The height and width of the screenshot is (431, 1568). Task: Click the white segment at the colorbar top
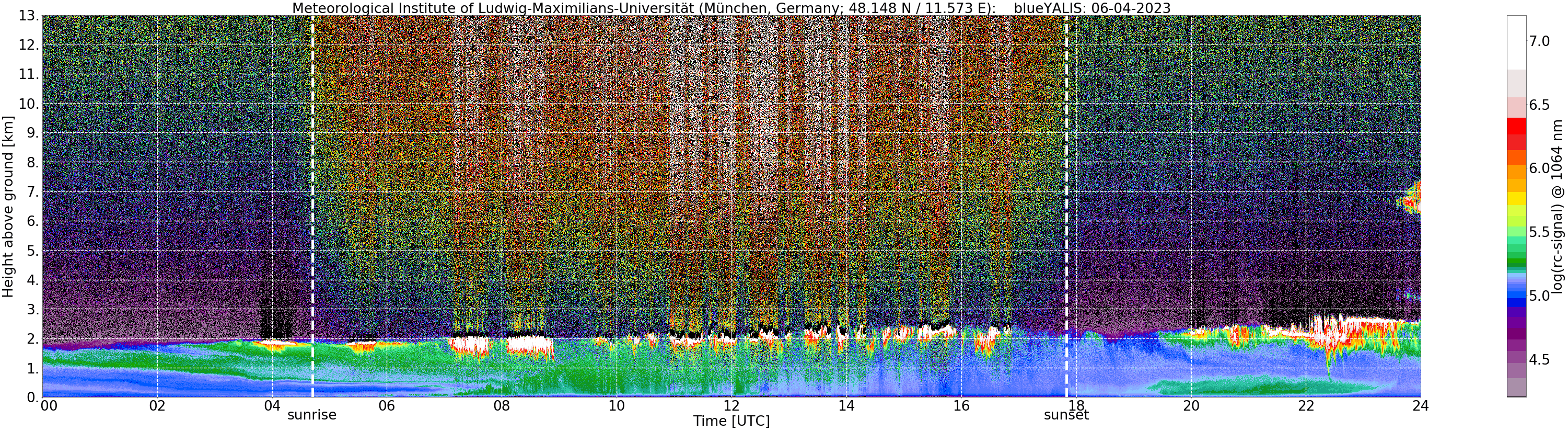coord(1516,42)
